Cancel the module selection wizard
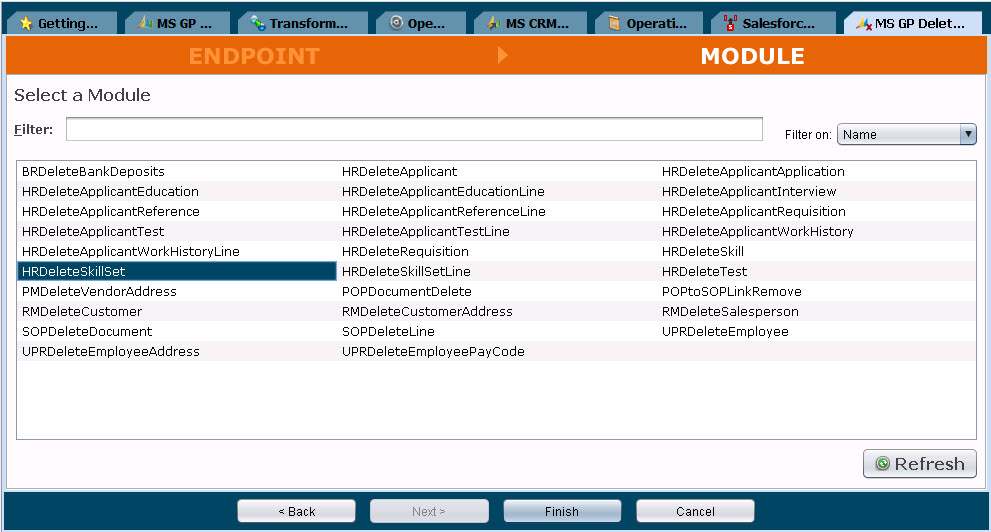The image size is (991, 532). pos(695,511)
